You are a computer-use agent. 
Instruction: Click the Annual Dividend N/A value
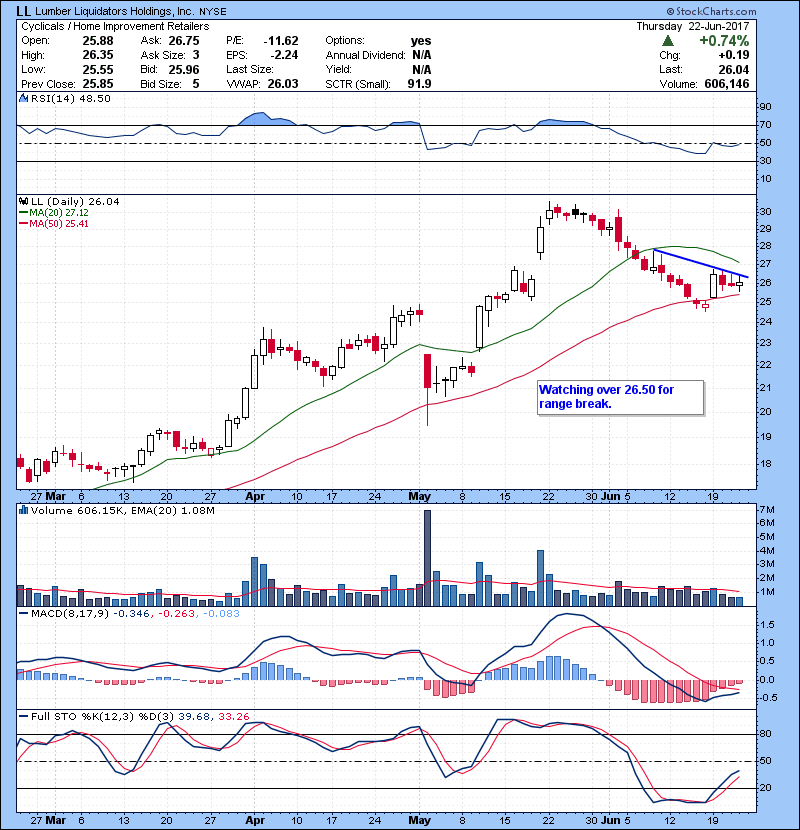(x=421, y=55)
